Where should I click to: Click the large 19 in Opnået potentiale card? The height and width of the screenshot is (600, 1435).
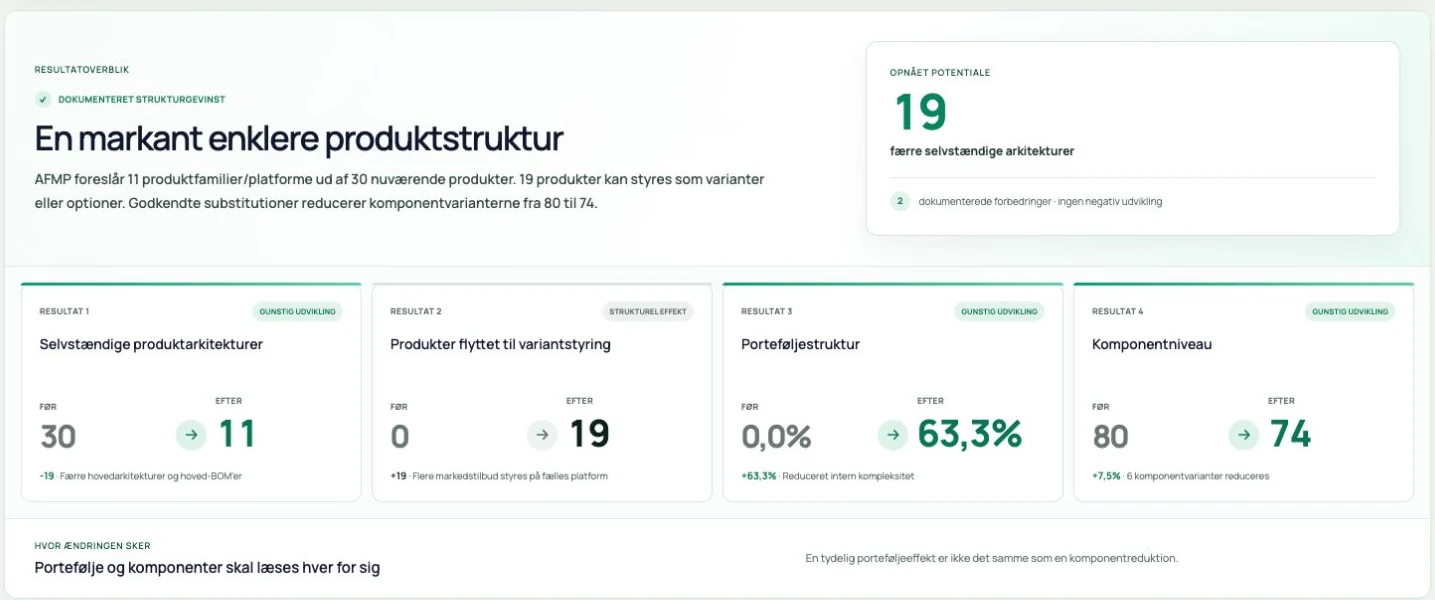(x=920, y=112)
